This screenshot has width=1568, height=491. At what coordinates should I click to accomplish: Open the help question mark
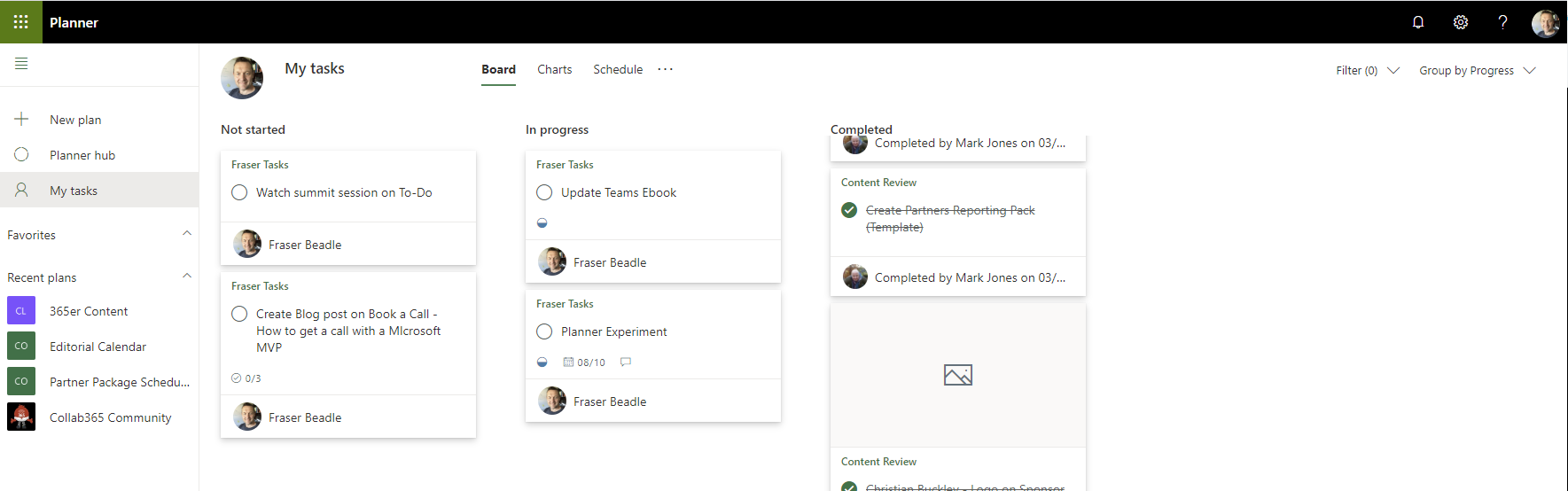pos(1503,22)
